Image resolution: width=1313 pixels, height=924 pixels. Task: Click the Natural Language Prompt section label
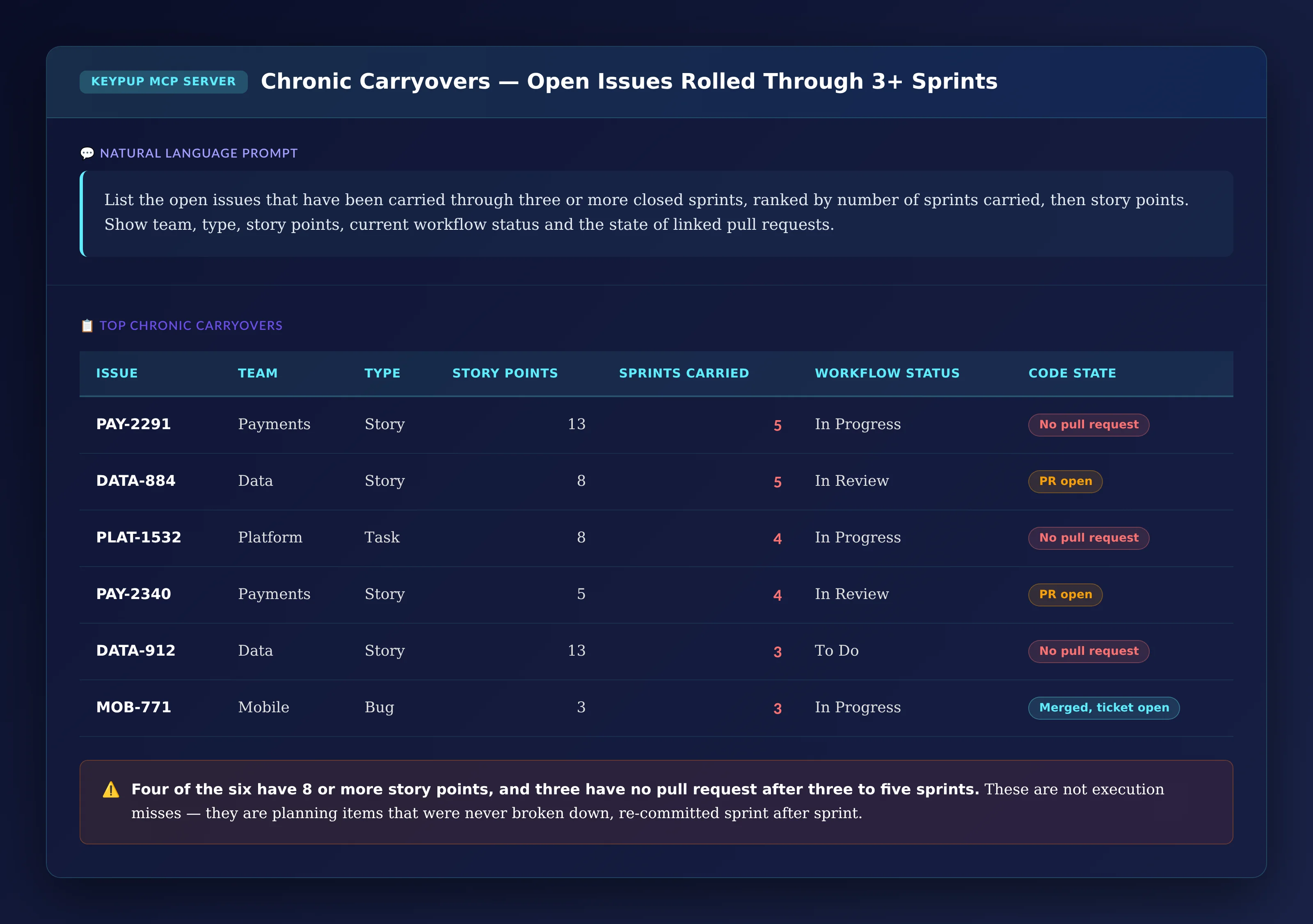pos(199,153)
